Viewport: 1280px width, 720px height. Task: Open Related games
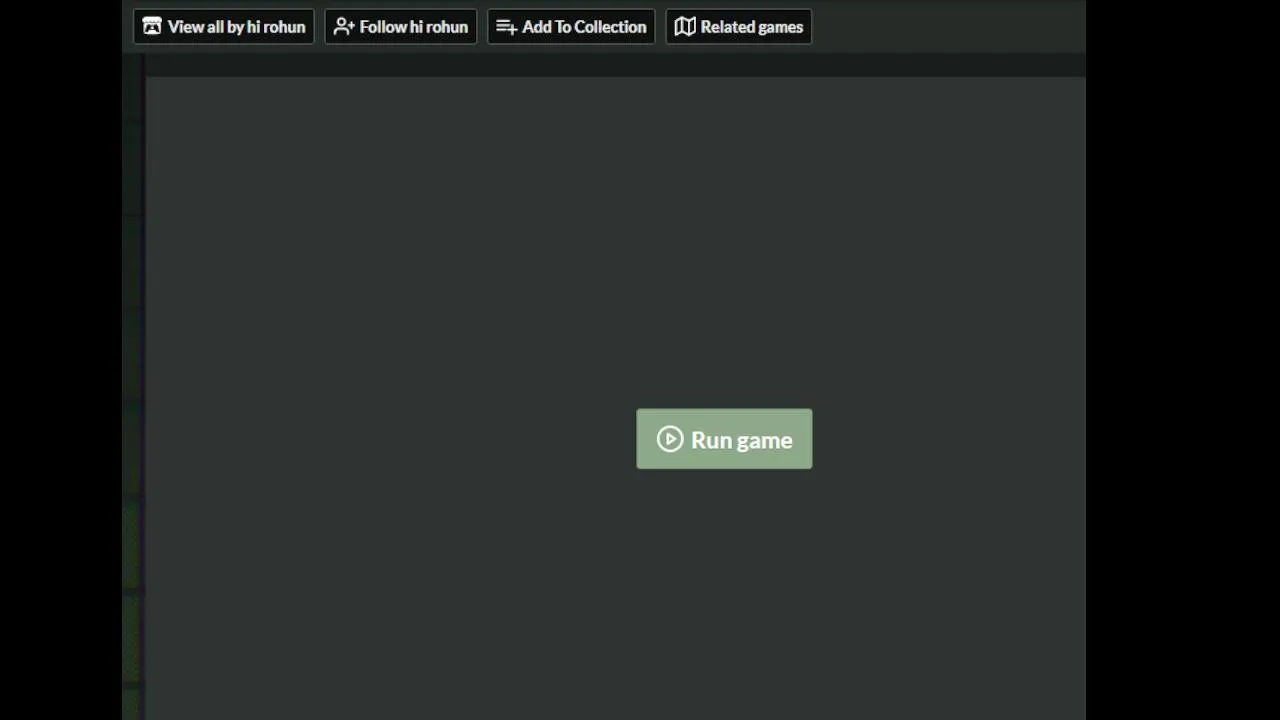pyautogui.click(x=739, y=27)
